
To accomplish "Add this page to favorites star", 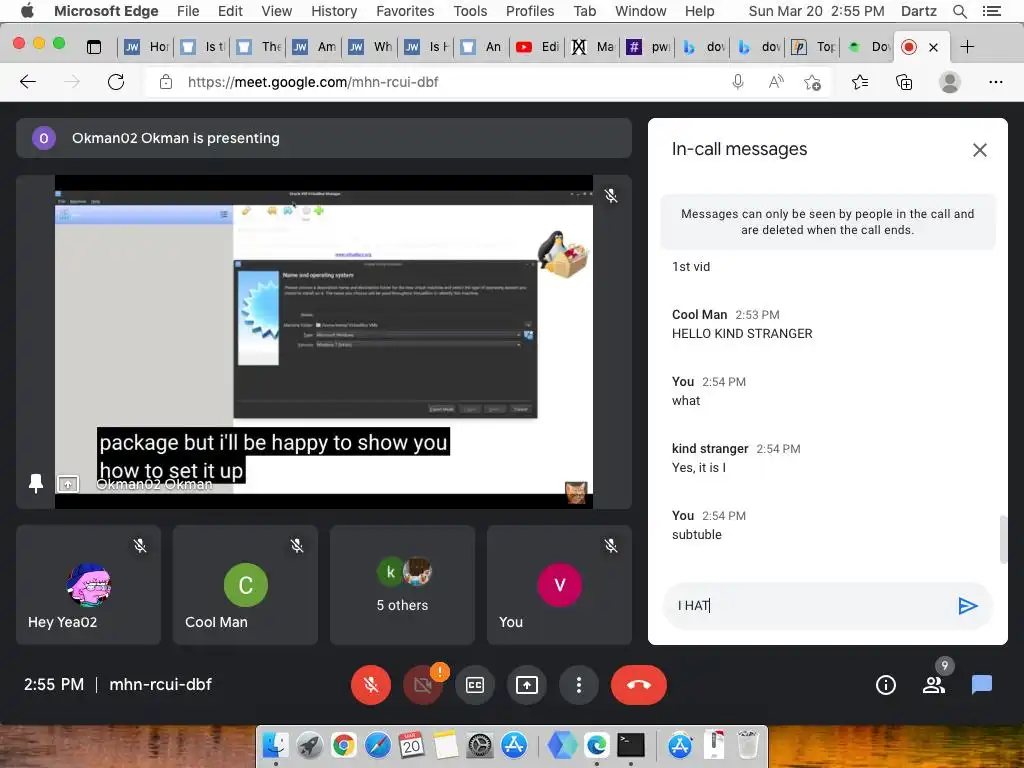I will [812, 82].
